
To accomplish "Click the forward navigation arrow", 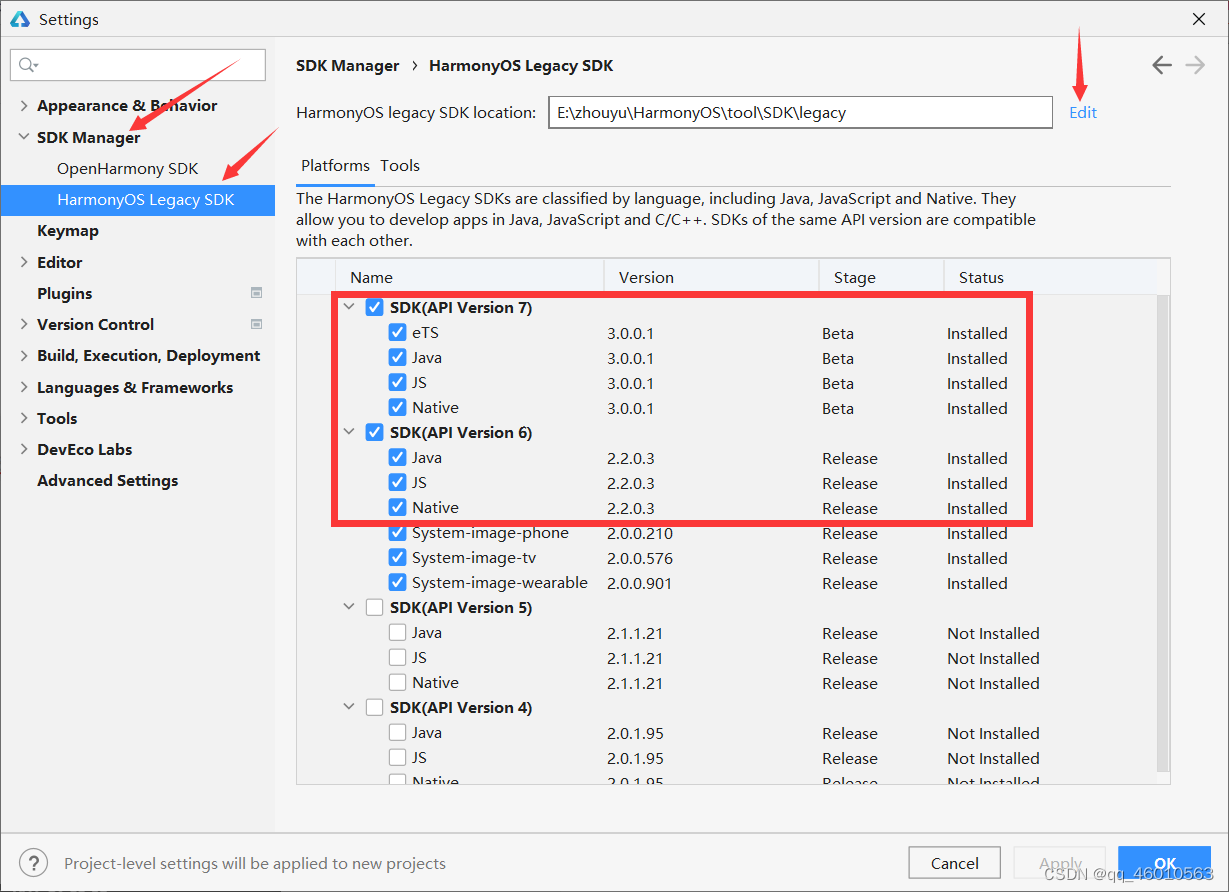I will (1195, 65).
